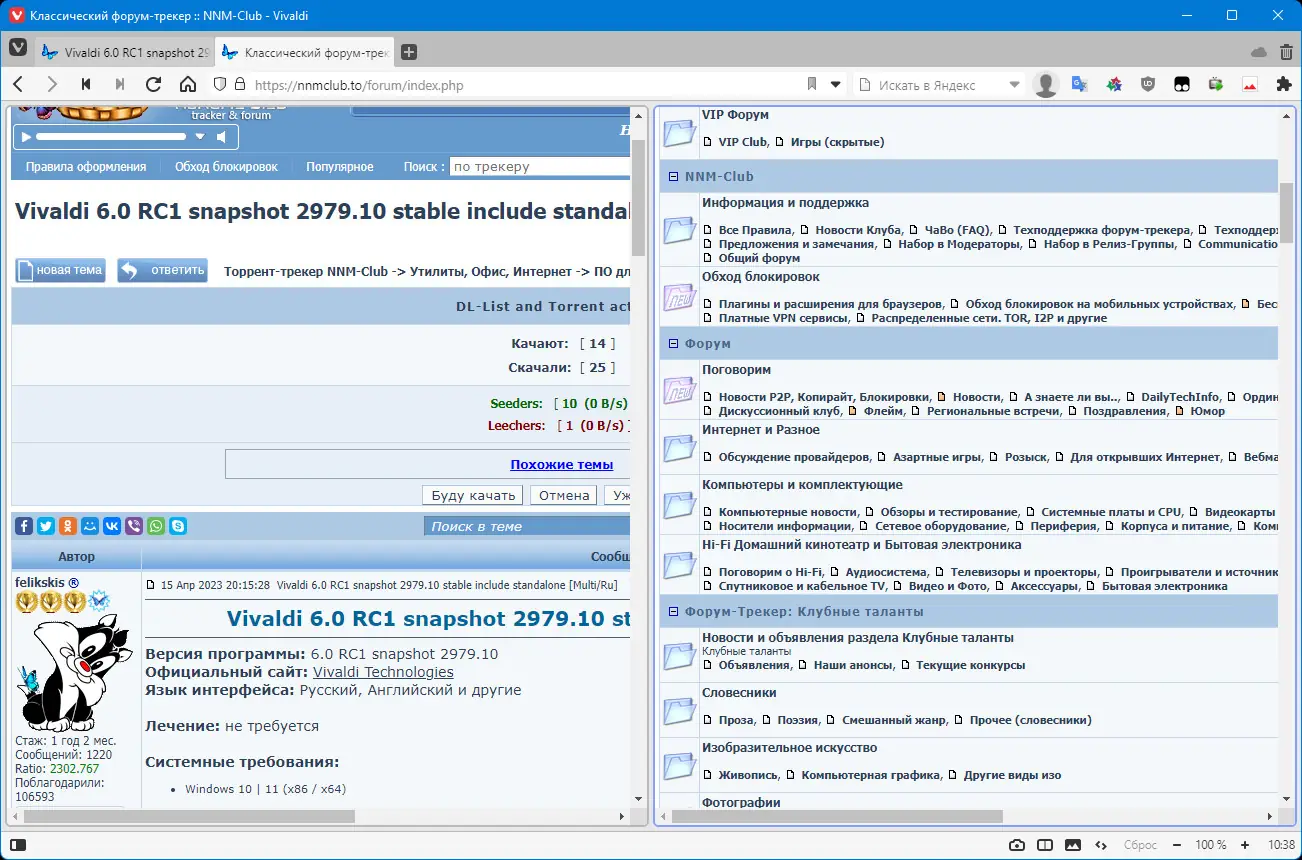Screen dimensions: 1302x860
Task: Click the Поиск в теме search field
Action: point(527,526)
